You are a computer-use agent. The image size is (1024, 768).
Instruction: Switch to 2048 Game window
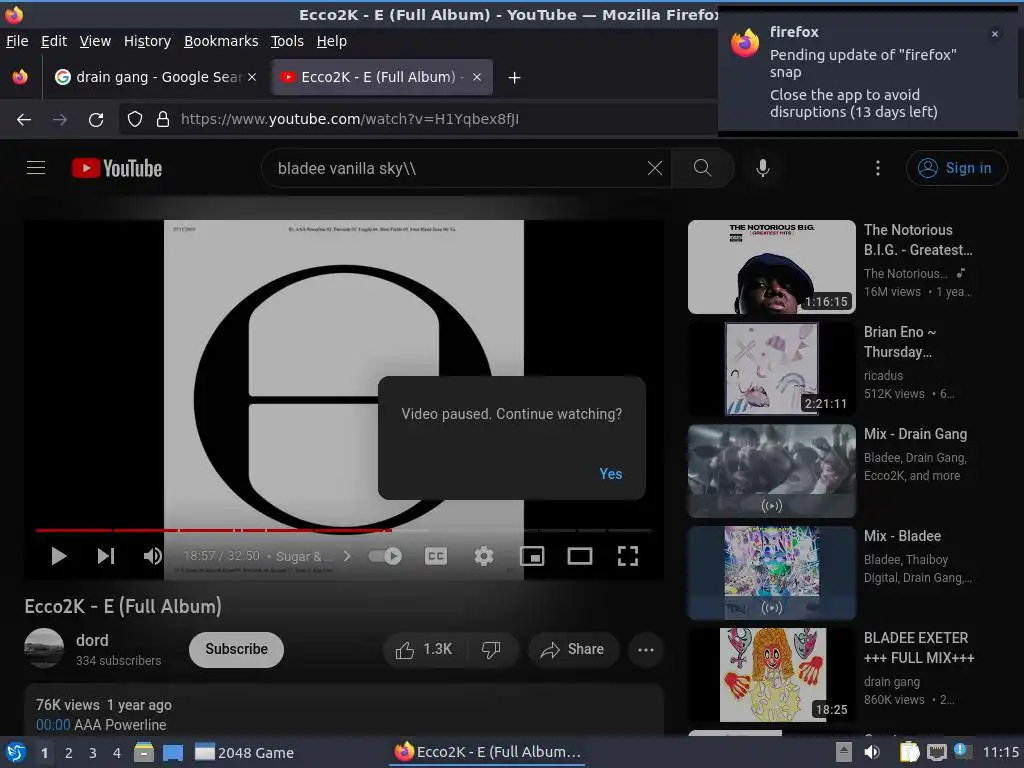pyautogui.click(x=244, y=752)
